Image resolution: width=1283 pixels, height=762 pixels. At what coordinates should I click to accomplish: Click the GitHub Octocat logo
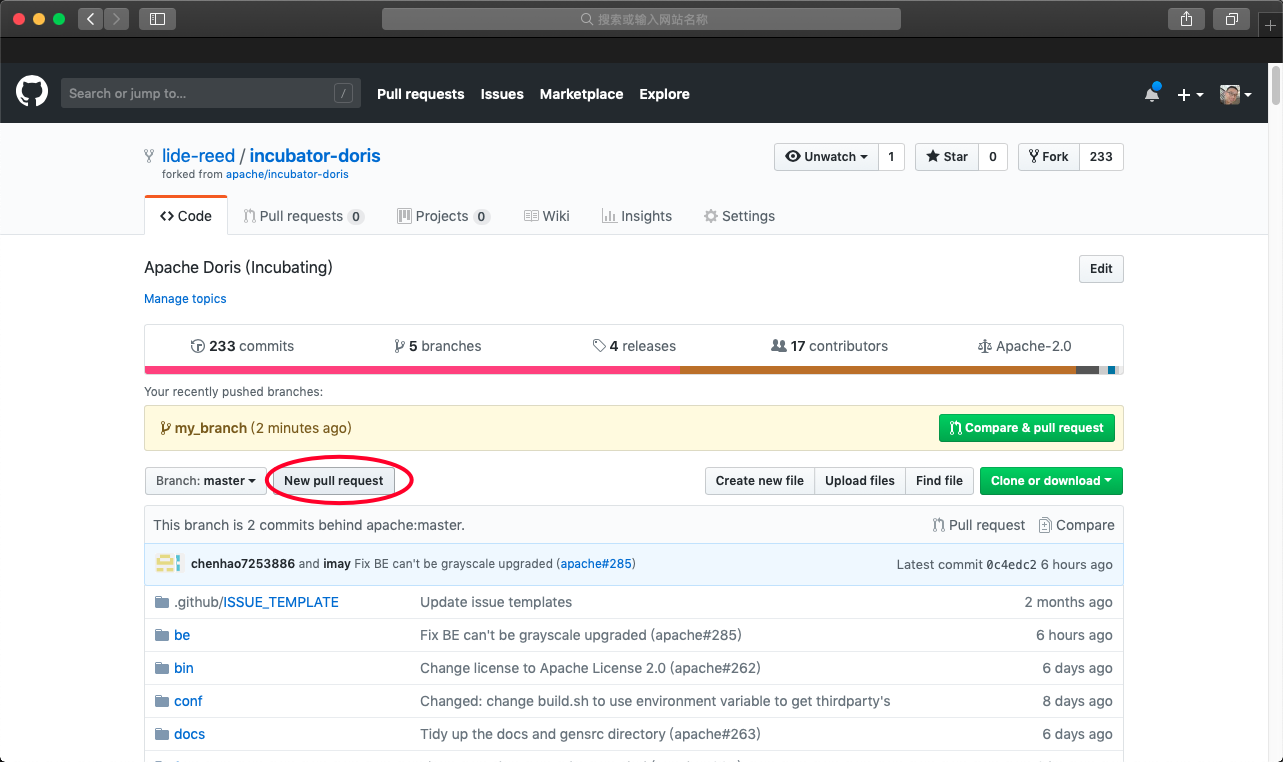[x=32, y=93]
